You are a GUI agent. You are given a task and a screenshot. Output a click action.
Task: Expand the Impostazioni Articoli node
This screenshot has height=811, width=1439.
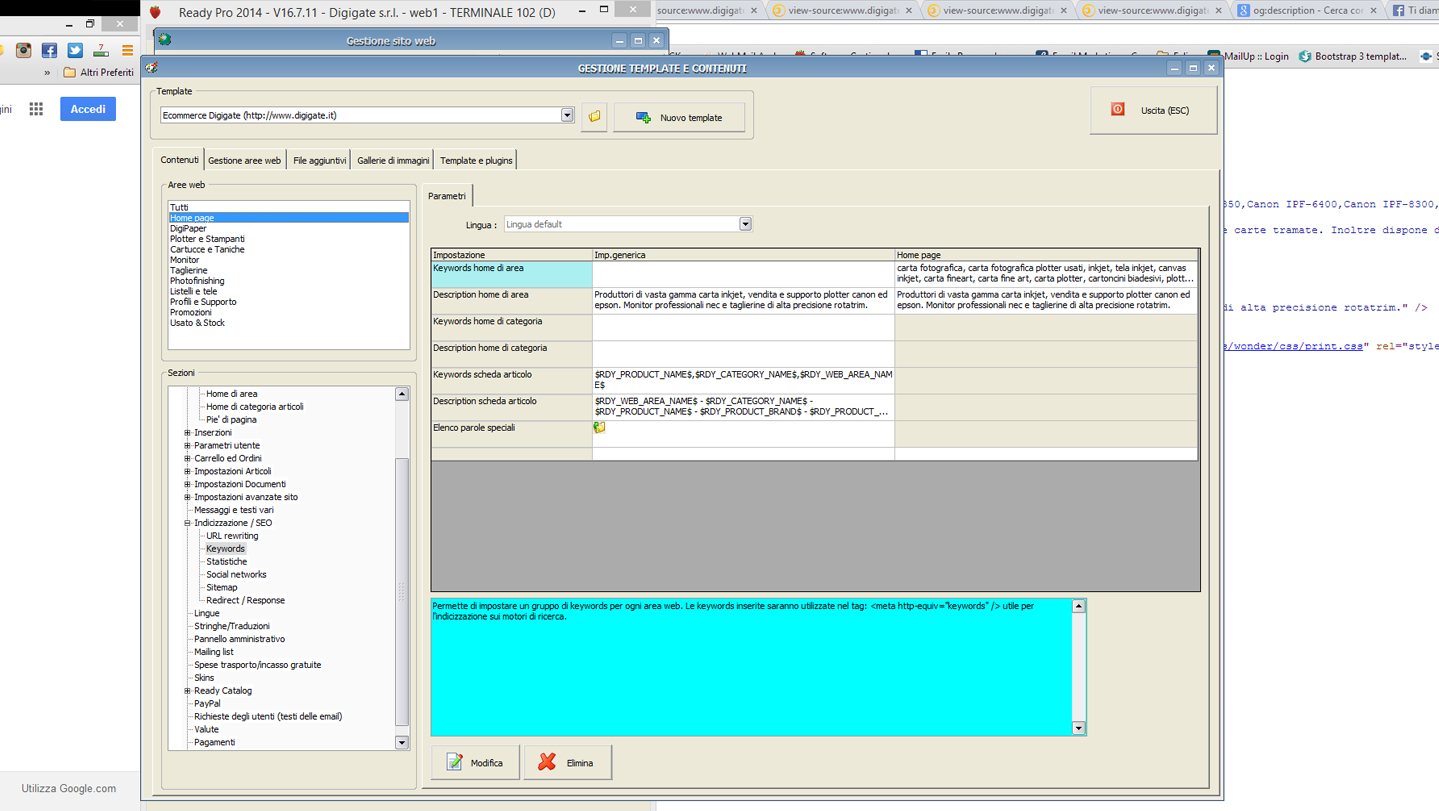coord(187,472)
